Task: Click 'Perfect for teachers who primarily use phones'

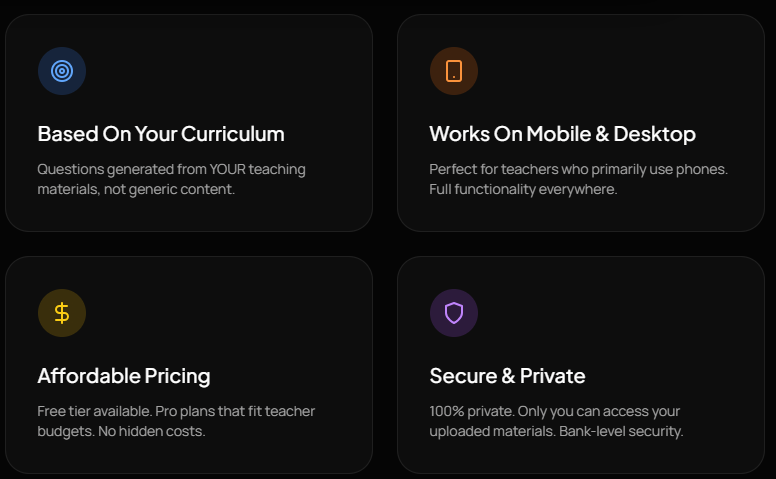Action: click(x=567, y=169)
